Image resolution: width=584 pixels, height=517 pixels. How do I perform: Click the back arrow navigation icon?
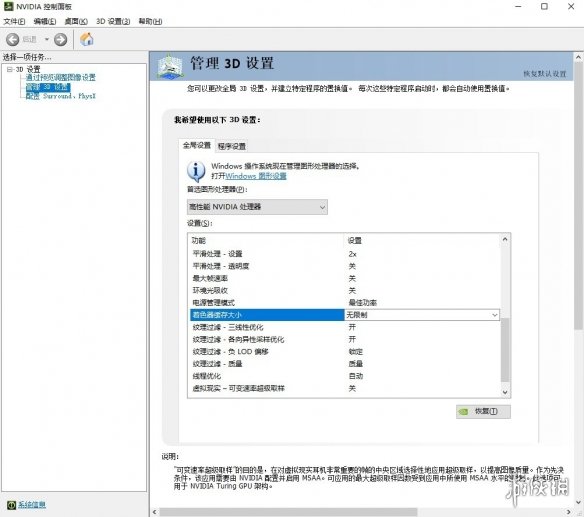click(12, 39)
